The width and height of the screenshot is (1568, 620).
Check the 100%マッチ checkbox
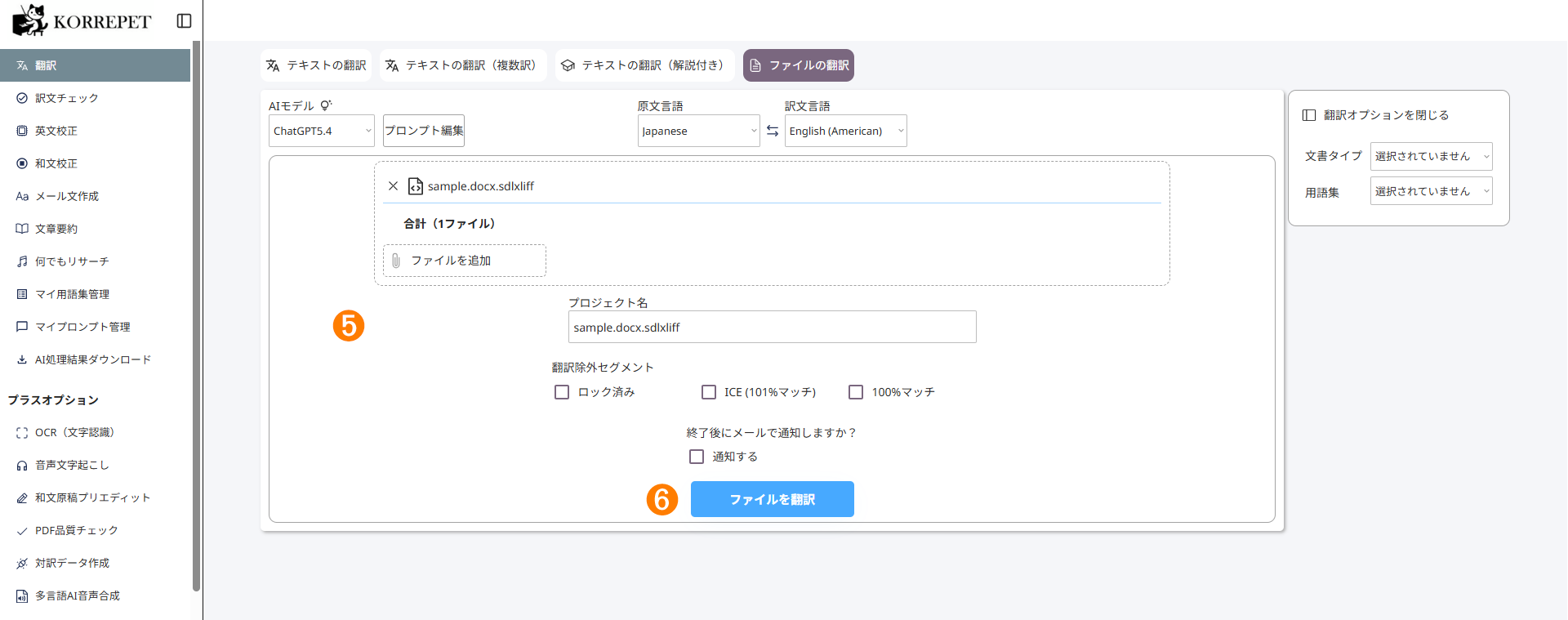tap(856, 392)
